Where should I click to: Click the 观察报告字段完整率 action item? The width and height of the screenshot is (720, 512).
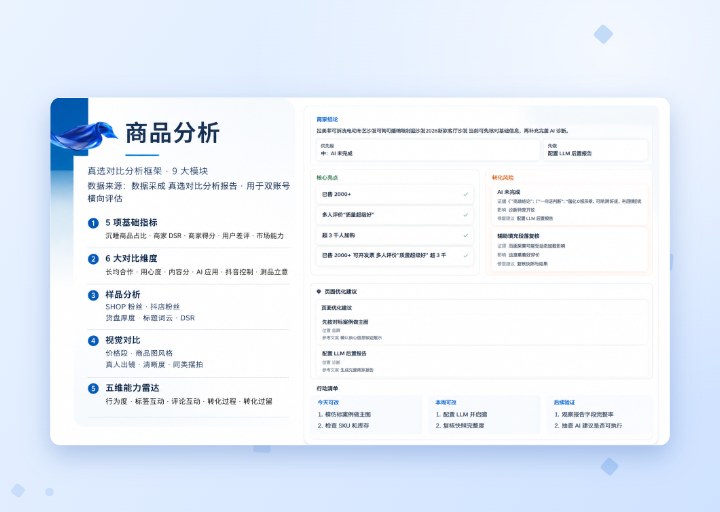pyautogui.click(x=584, y=414)
